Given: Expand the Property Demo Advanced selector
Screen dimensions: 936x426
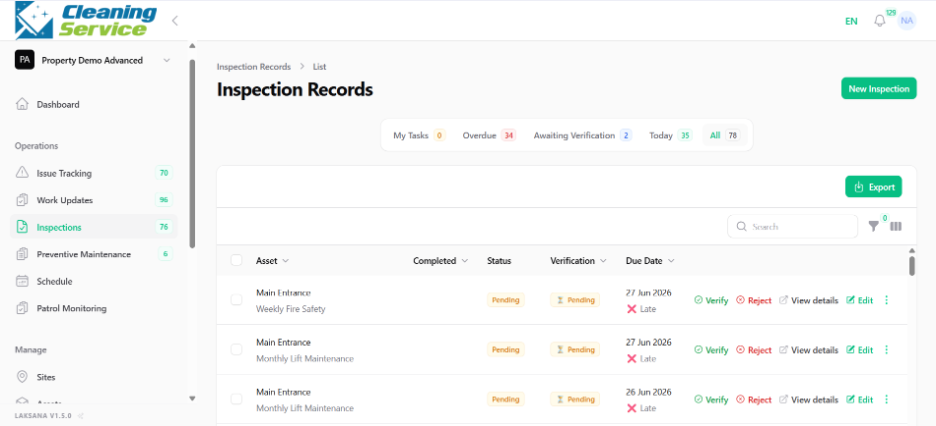Looking at the screenshot, I should (x=93, y=60).
